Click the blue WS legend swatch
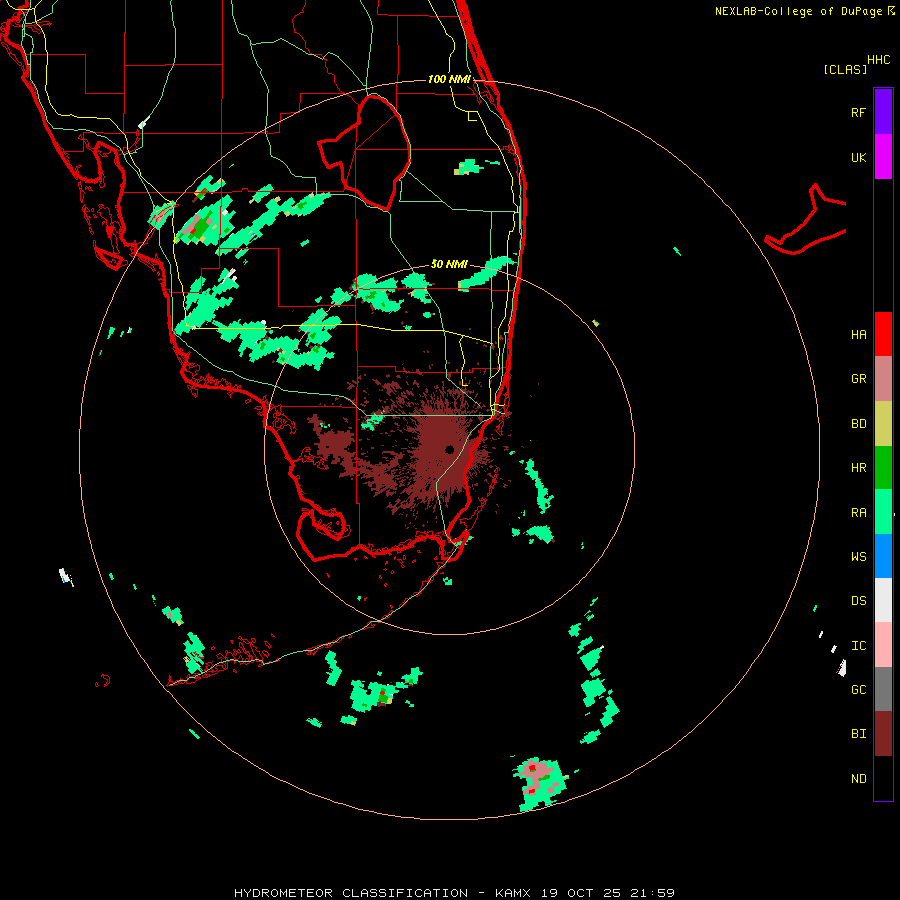 (x=883, y=556)
